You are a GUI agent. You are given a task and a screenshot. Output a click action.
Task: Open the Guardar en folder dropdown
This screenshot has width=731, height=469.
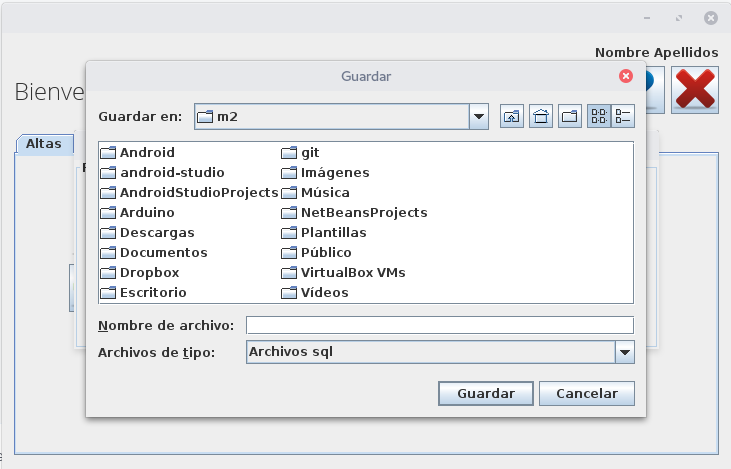pos(479,117)
